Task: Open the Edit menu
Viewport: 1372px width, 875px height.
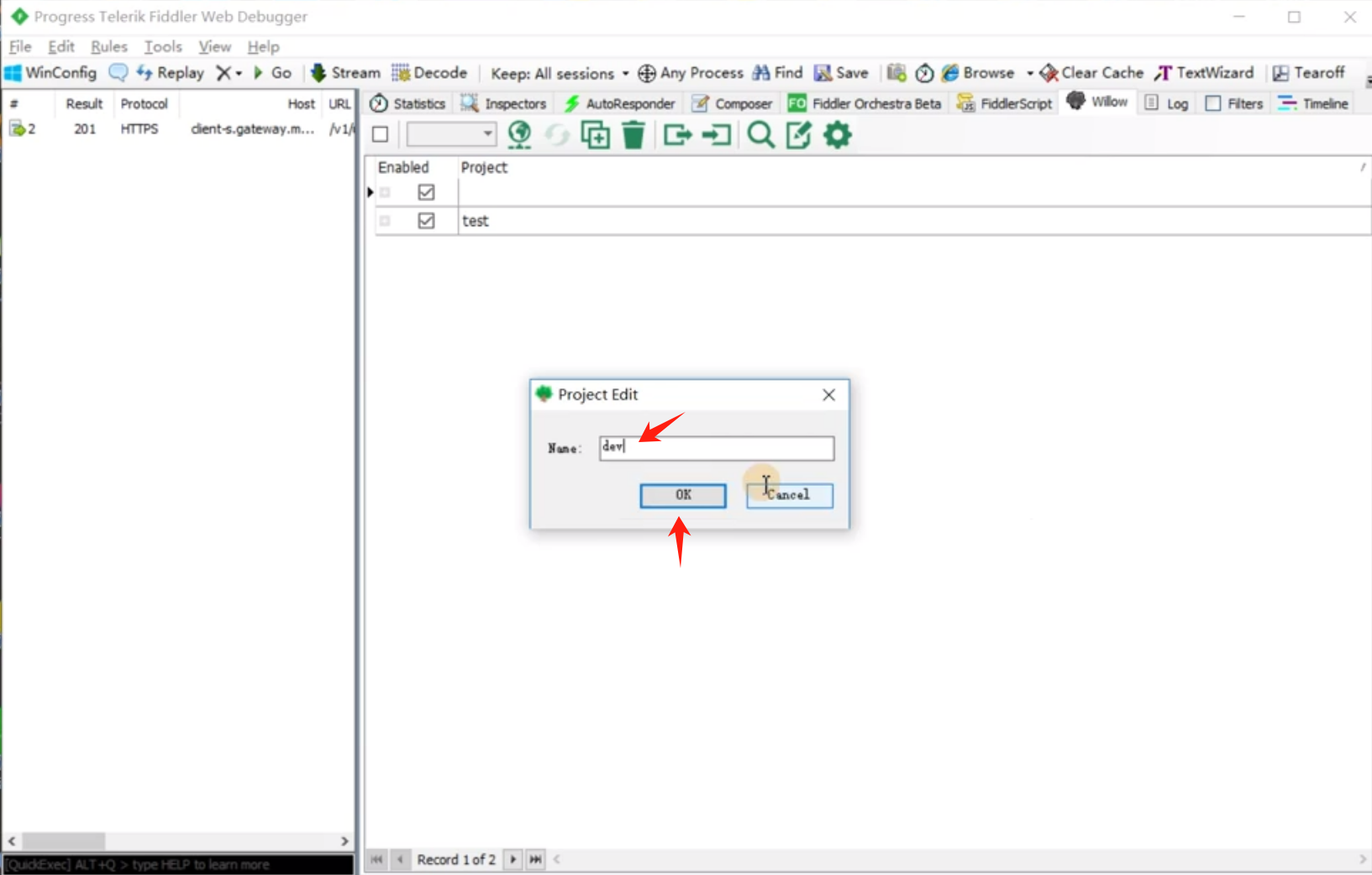Action: pyautogui.click(x=61, y=47)
